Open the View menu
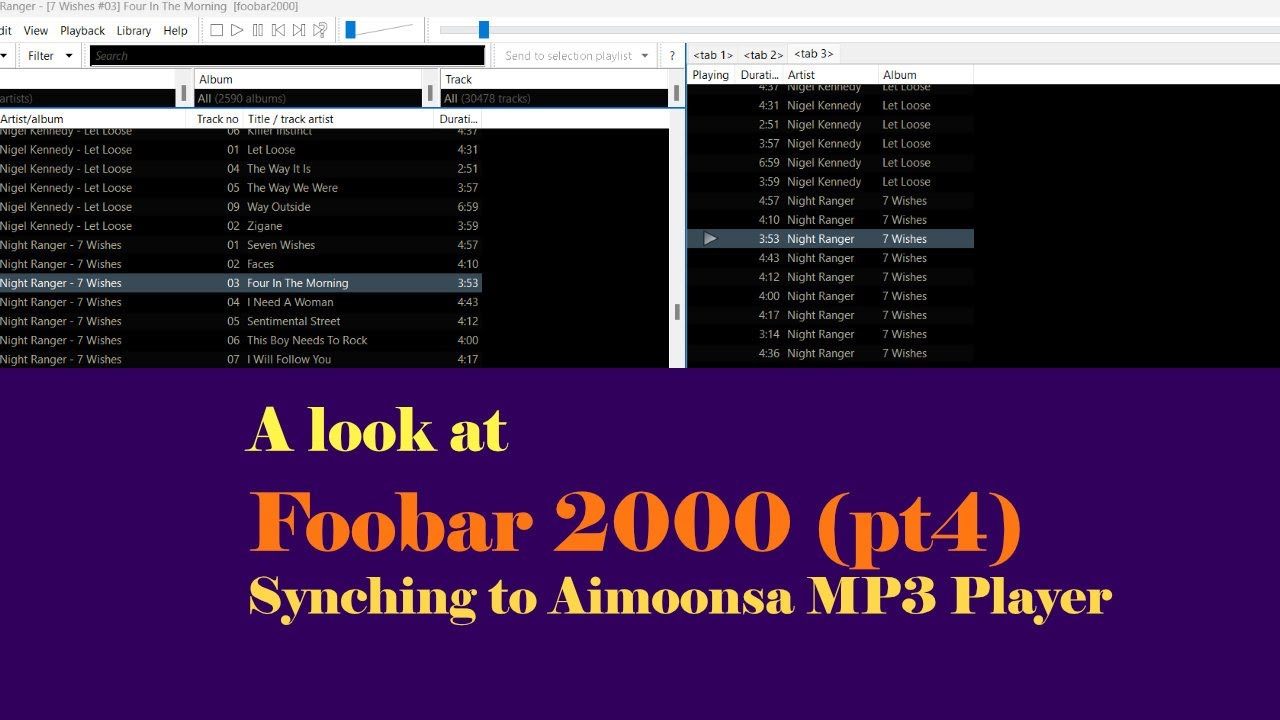1280x720 pixels. 35,31
